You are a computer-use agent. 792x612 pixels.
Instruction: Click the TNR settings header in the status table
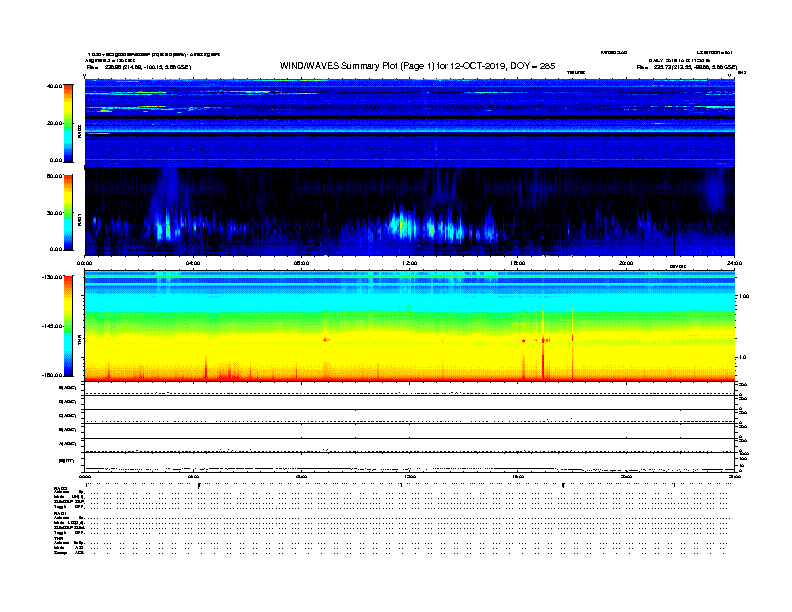(58, 538)
